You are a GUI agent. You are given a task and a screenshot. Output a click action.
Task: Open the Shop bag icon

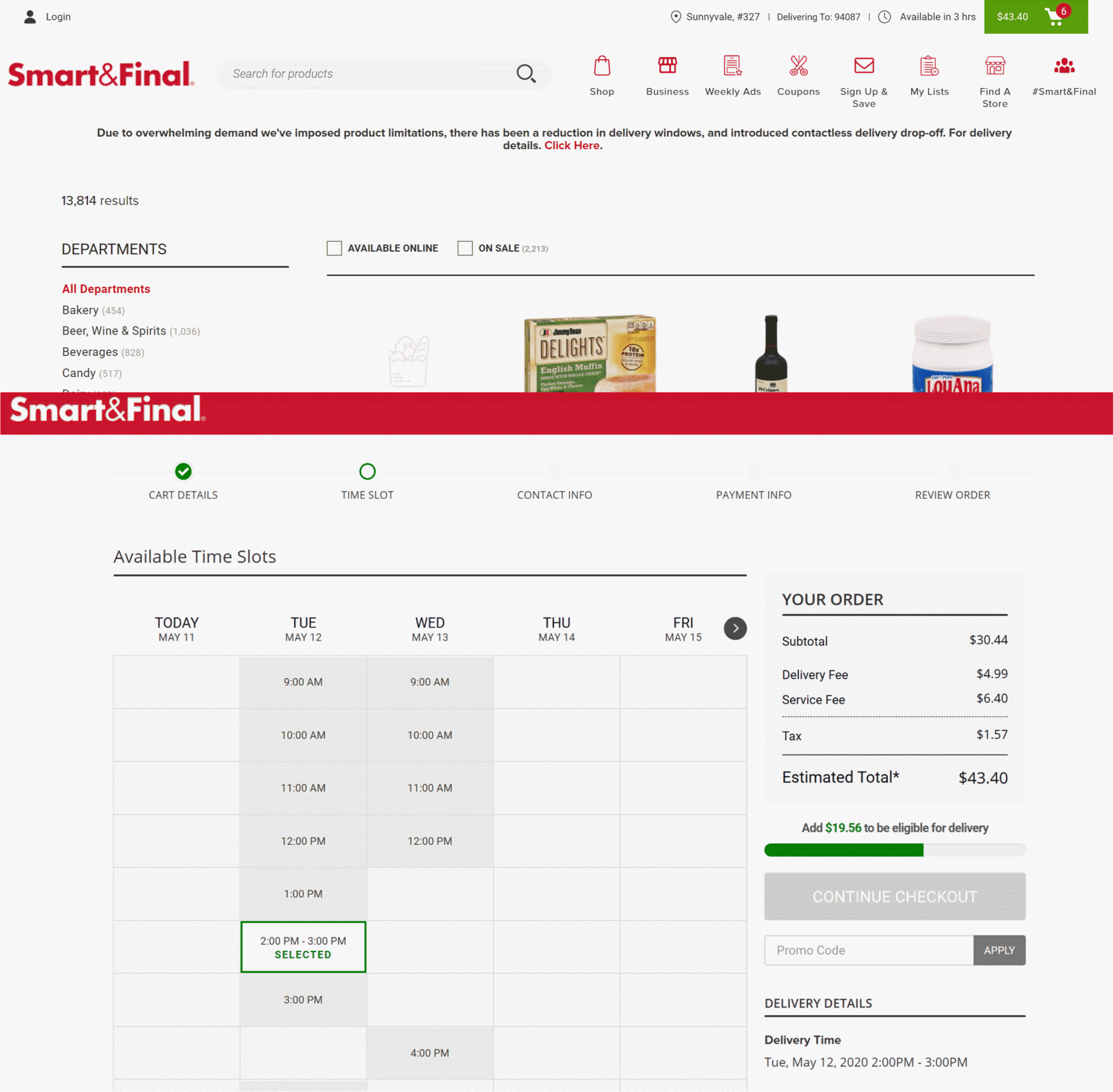(x=602, y=66)
